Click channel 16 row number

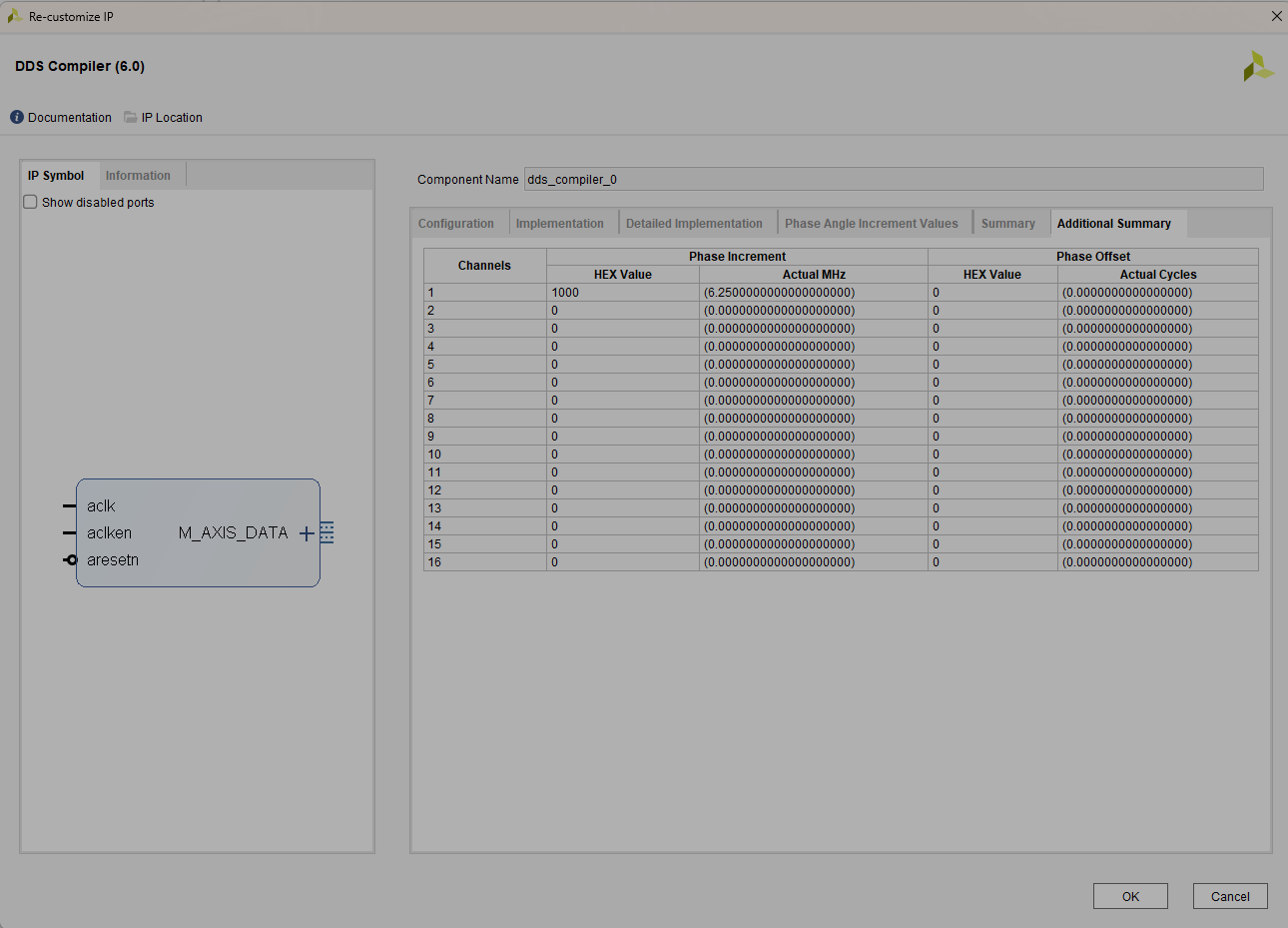click(x=485, y=562)
